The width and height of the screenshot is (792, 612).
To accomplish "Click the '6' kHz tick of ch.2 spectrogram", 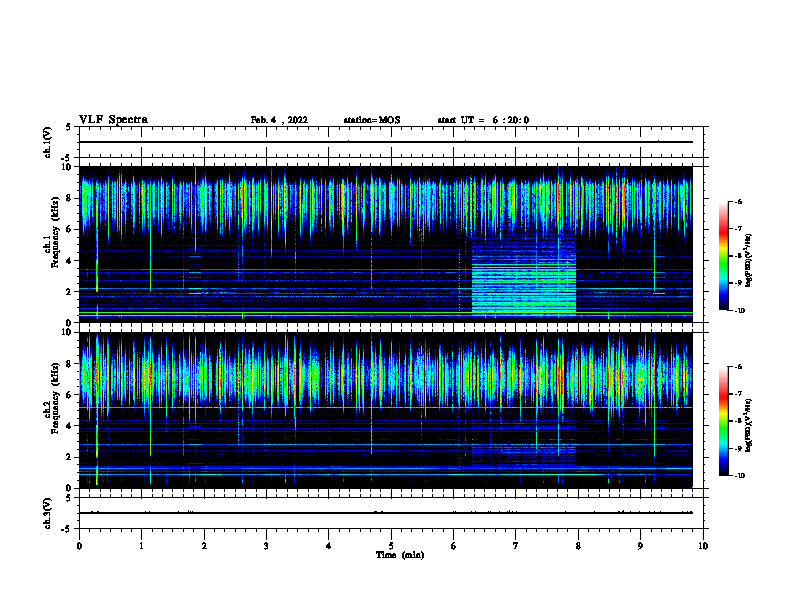I will (70, 395).
